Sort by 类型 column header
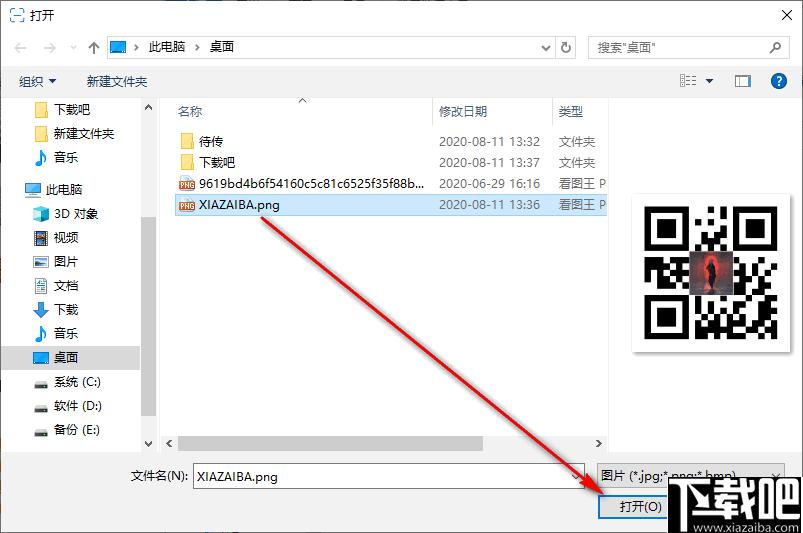This screenshot has height=533, width=803. pyautogui.click(x=570, y=112)
